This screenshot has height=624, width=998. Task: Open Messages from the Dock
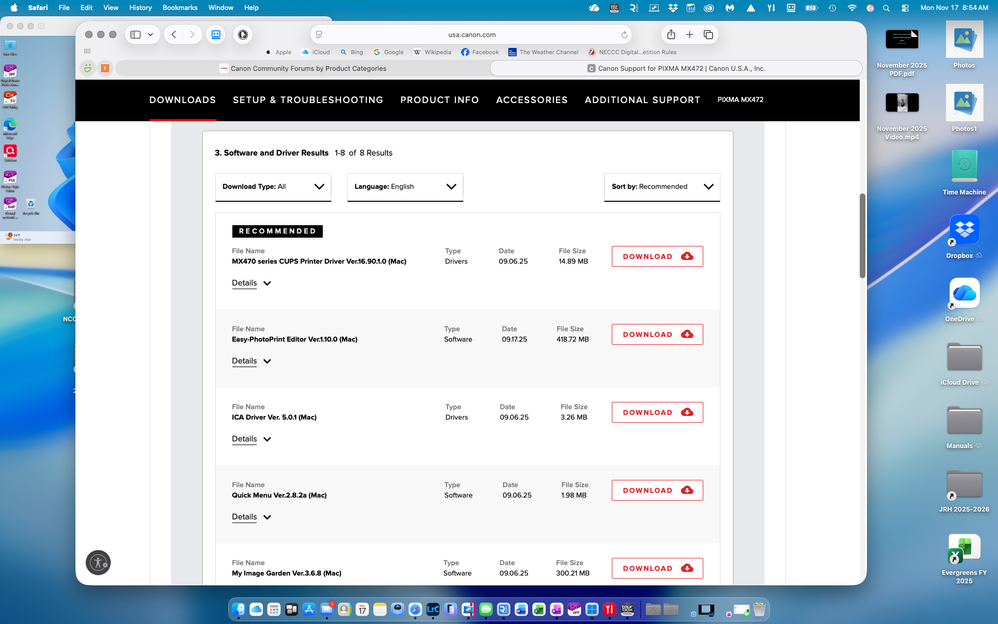tap(484, 608)
